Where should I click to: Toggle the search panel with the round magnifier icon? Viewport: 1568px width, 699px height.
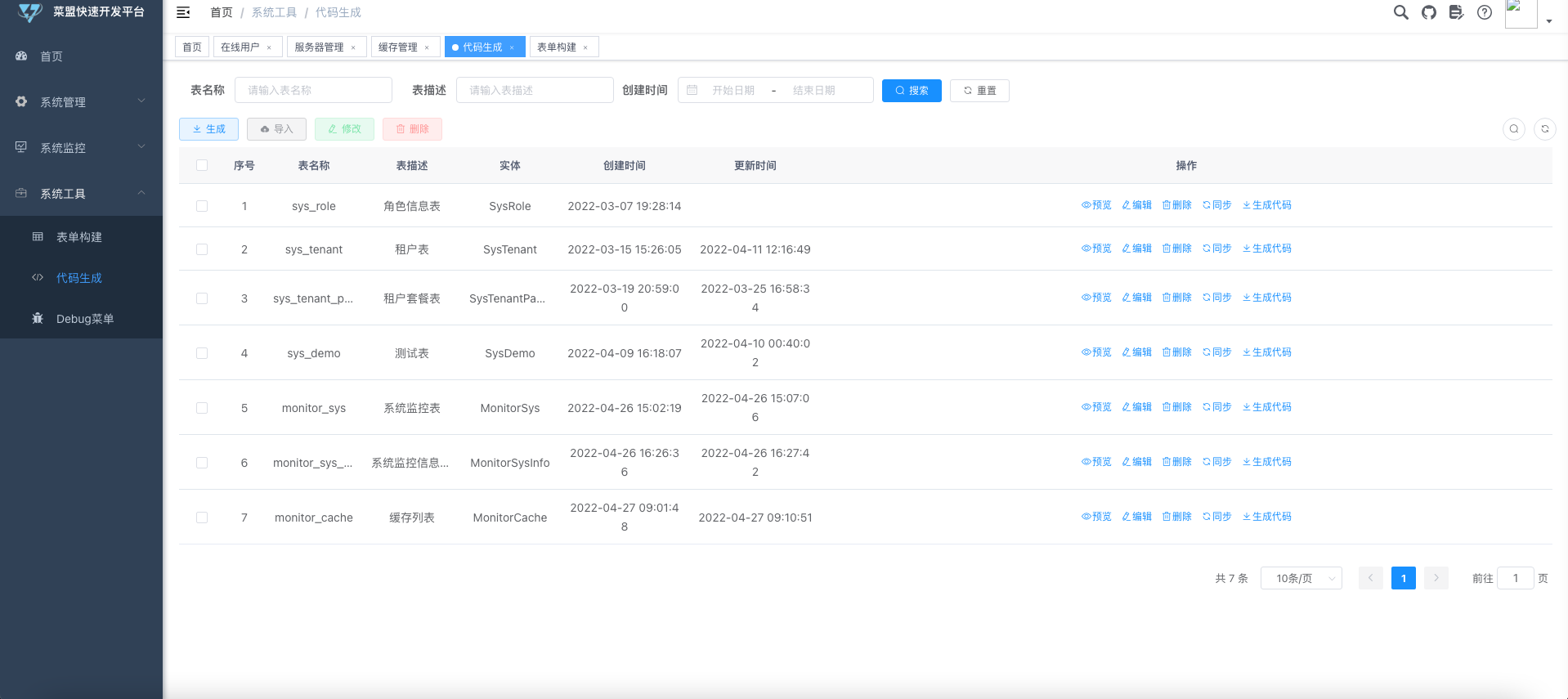point(1514,129)
